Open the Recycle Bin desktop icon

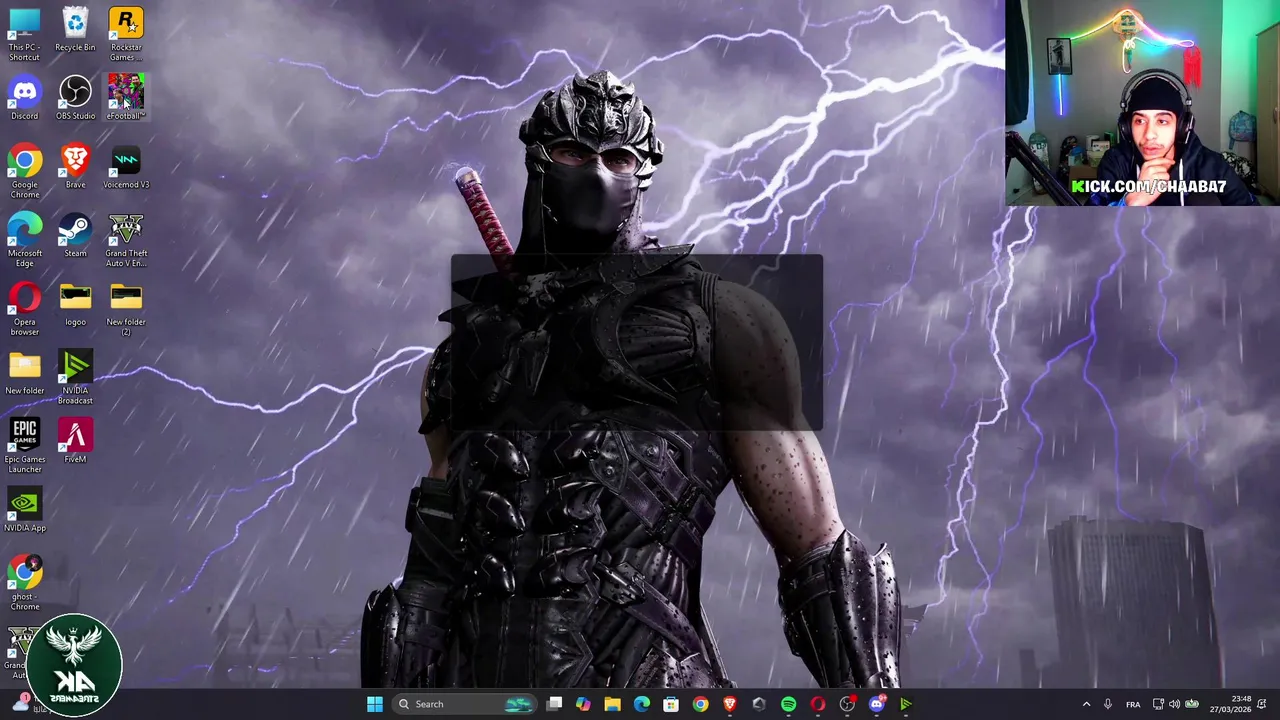point(75,29)
